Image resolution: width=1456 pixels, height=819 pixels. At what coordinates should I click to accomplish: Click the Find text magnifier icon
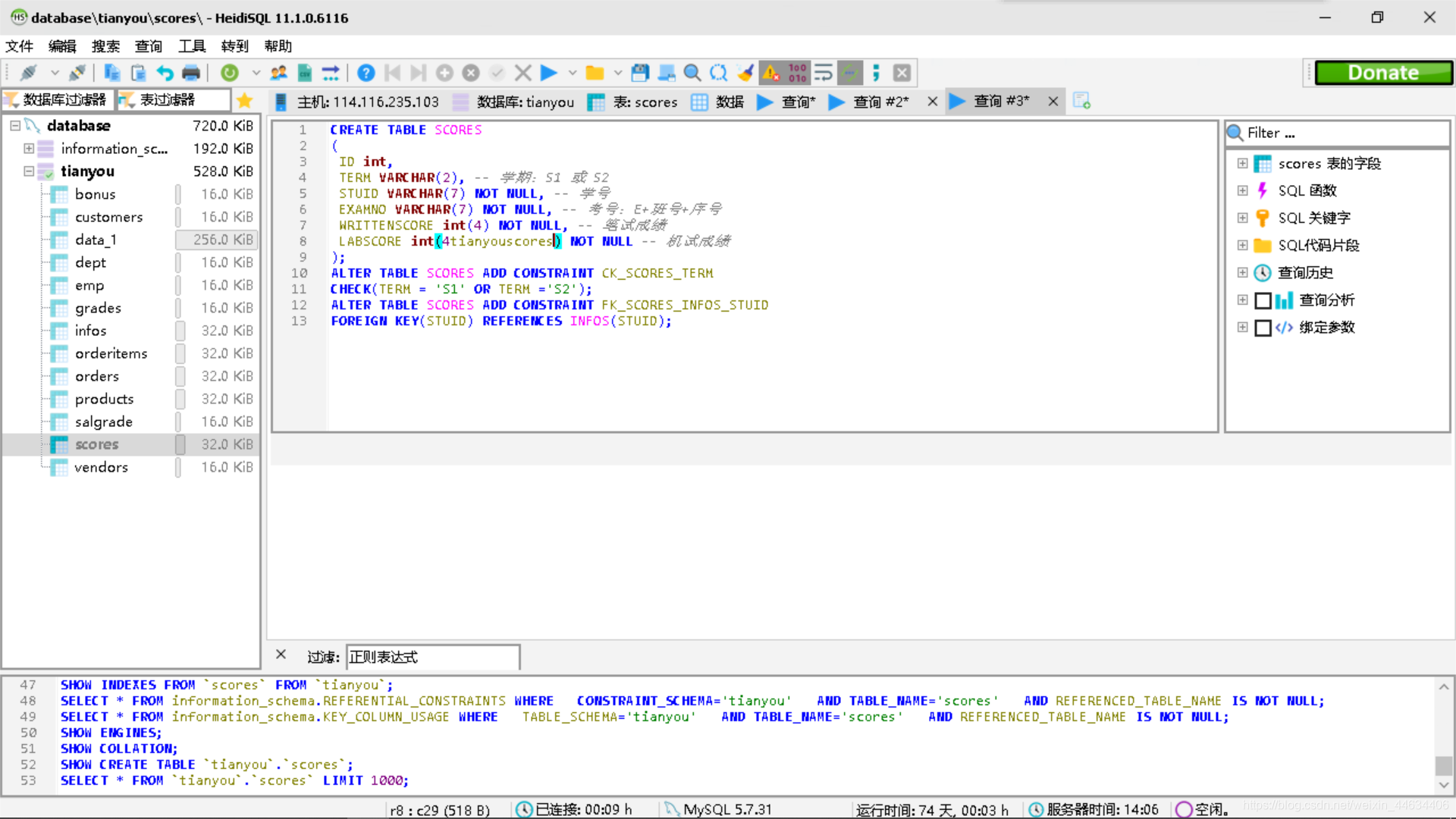coord(692,73)
